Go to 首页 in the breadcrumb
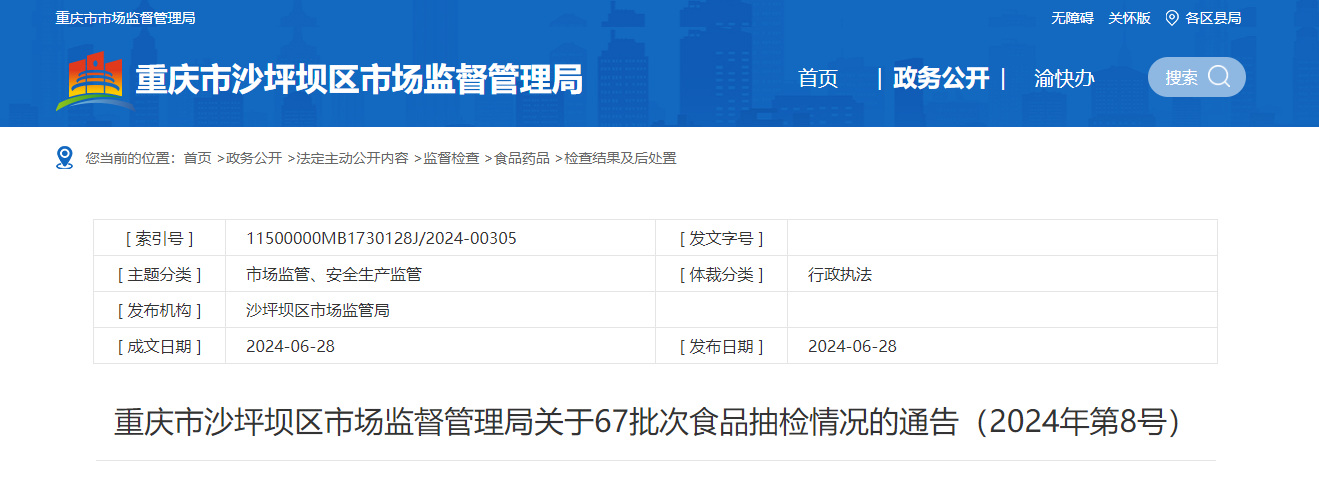The image size is (1319, 485). coord(197,158)
